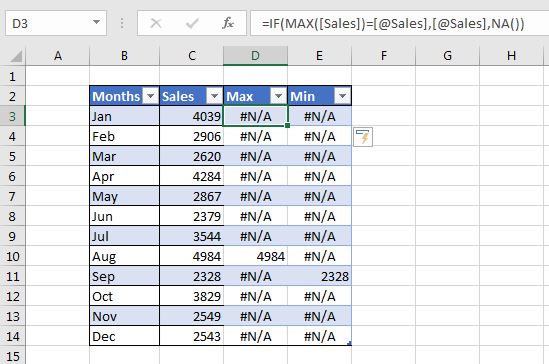This screenshot has height=364, width=549.
Task: Open the Max column filter dropdown
Action: pos(278,96)
